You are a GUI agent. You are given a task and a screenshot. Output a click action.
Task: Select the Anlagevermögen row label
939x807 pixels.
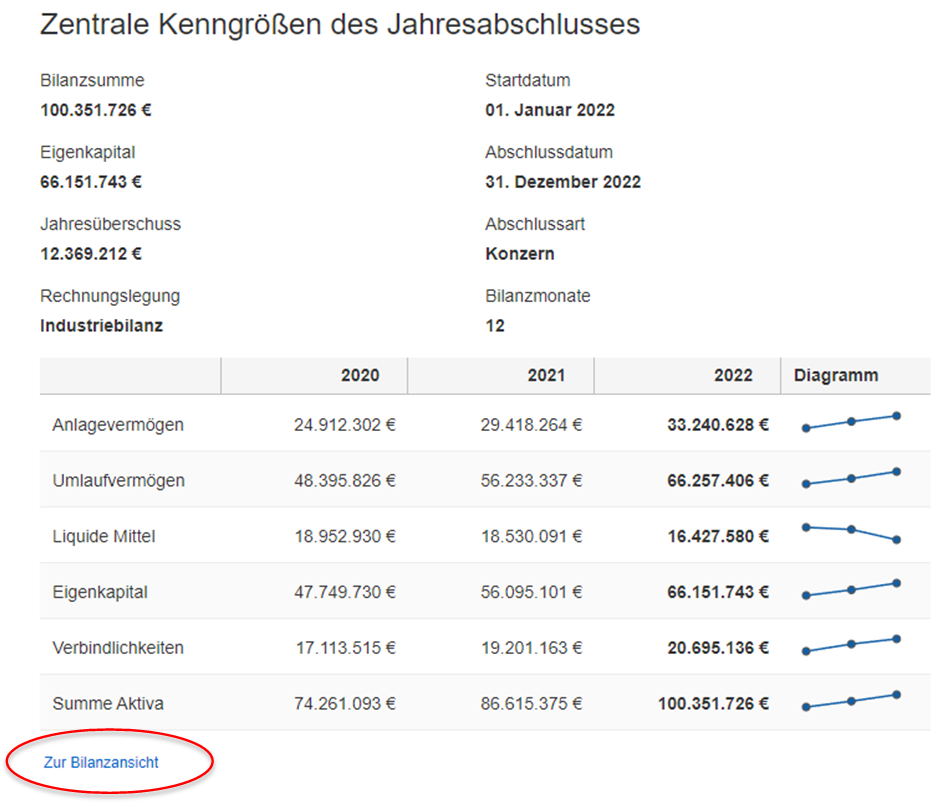point(118,425)
